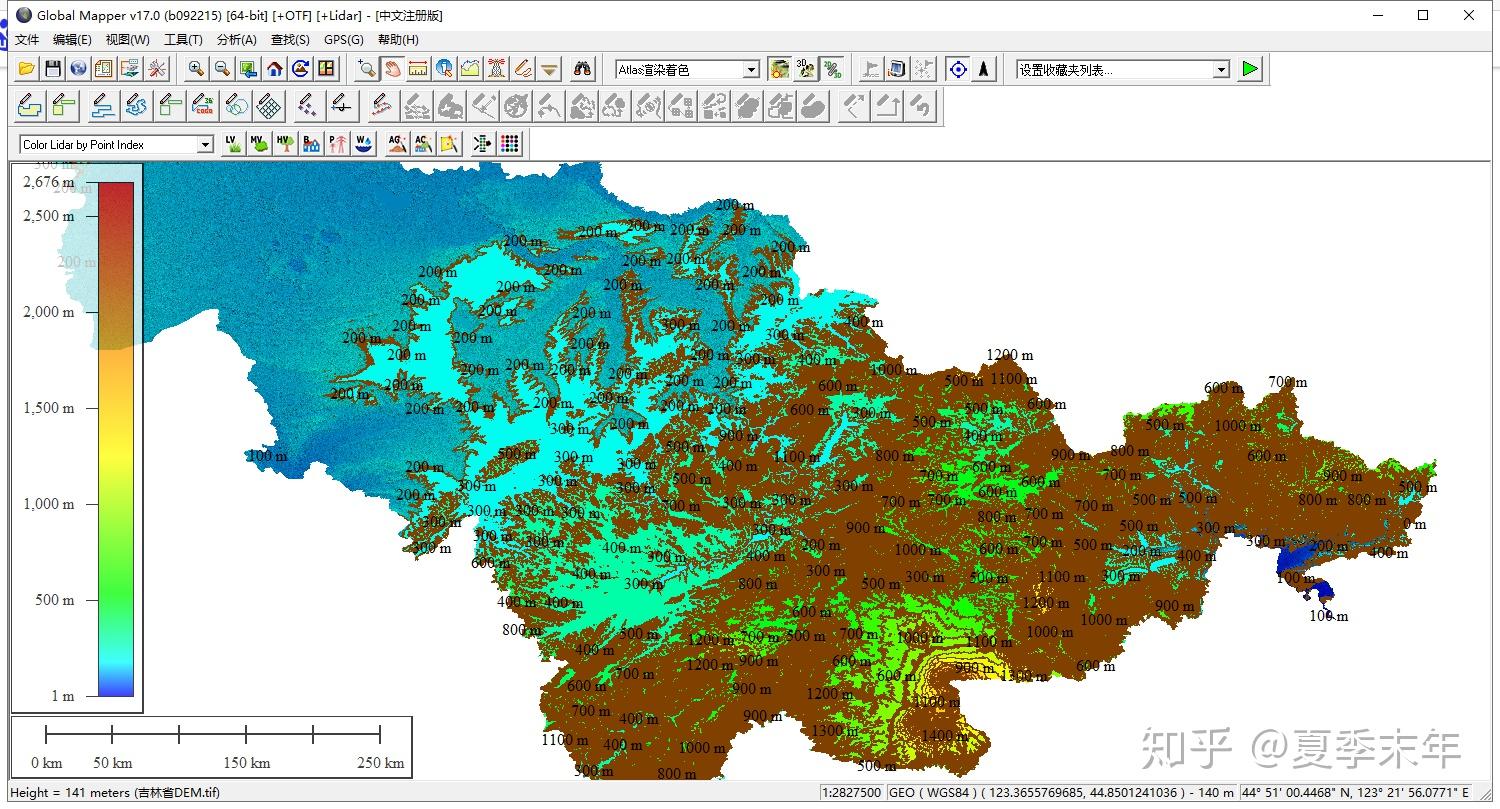
Task: Click auto-classify buildings AC icon
Action: tap(424, 144)
